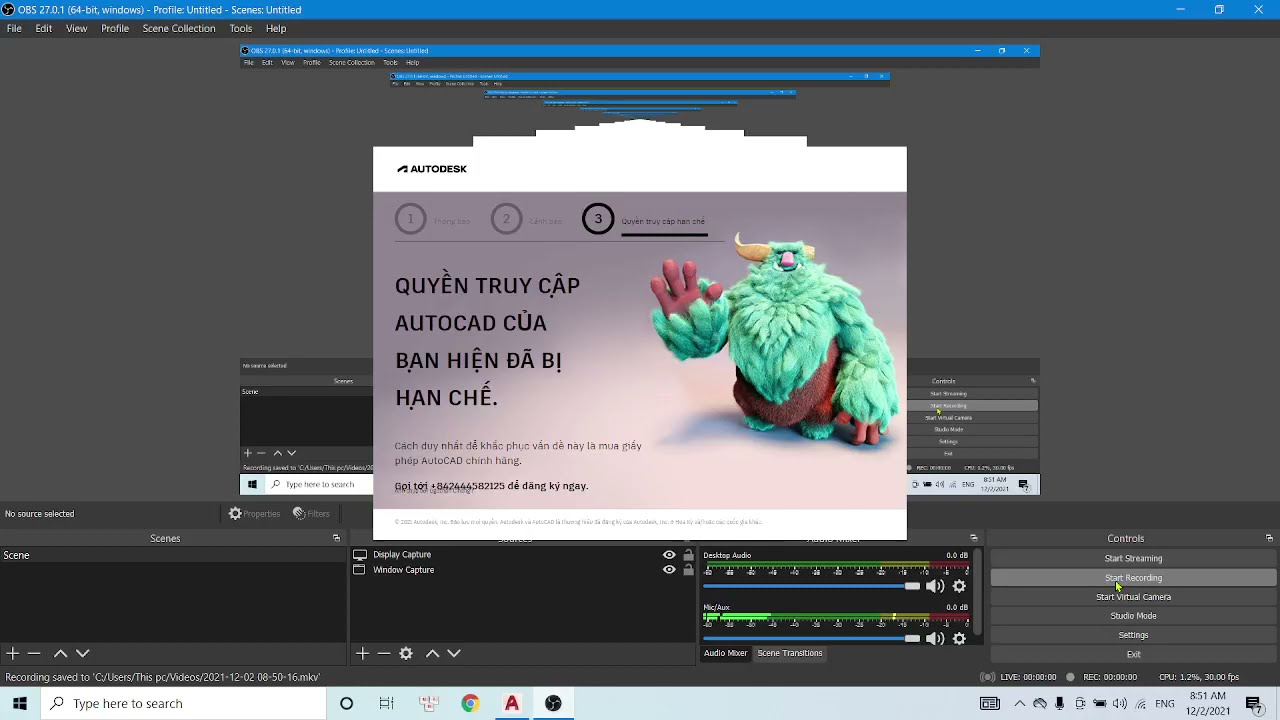Open Settings from Controls panel
This screenshot has height=720, width=1280.
[x=1133, y=635]
